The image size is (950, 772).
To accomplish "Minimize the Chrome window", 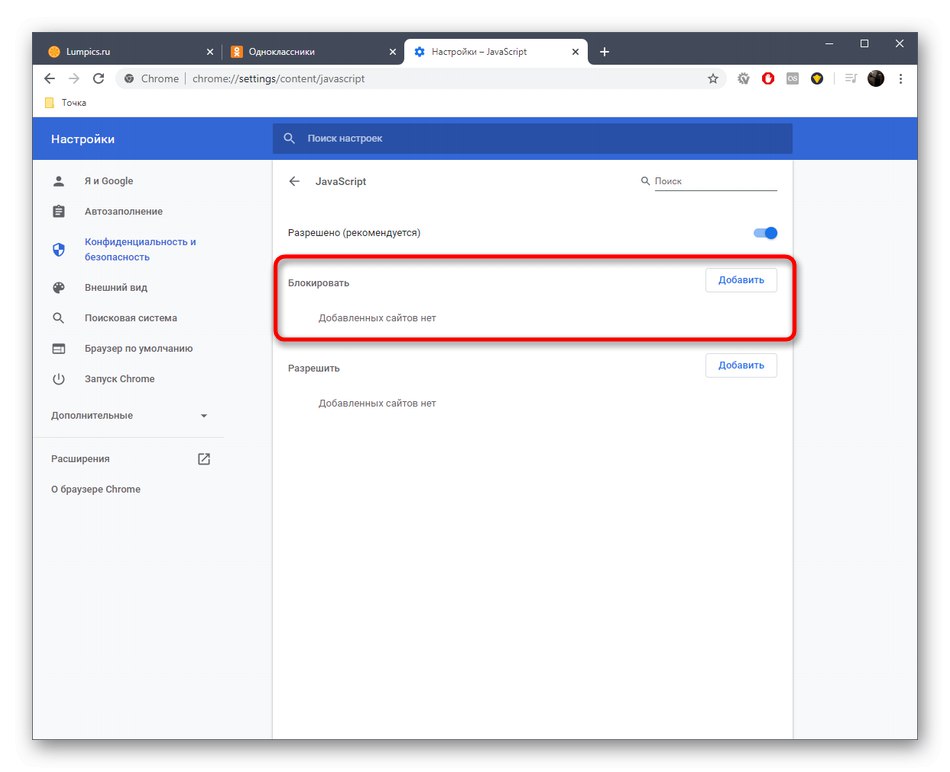I will pos(829,44).
